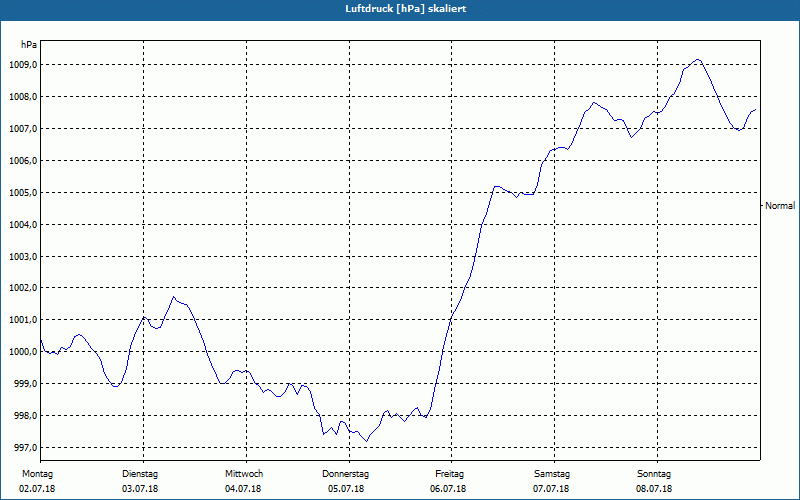The height and width of the screenshot is (500, 800).
Task: Click the date 06.07.18
Action: tap(448, 489)
